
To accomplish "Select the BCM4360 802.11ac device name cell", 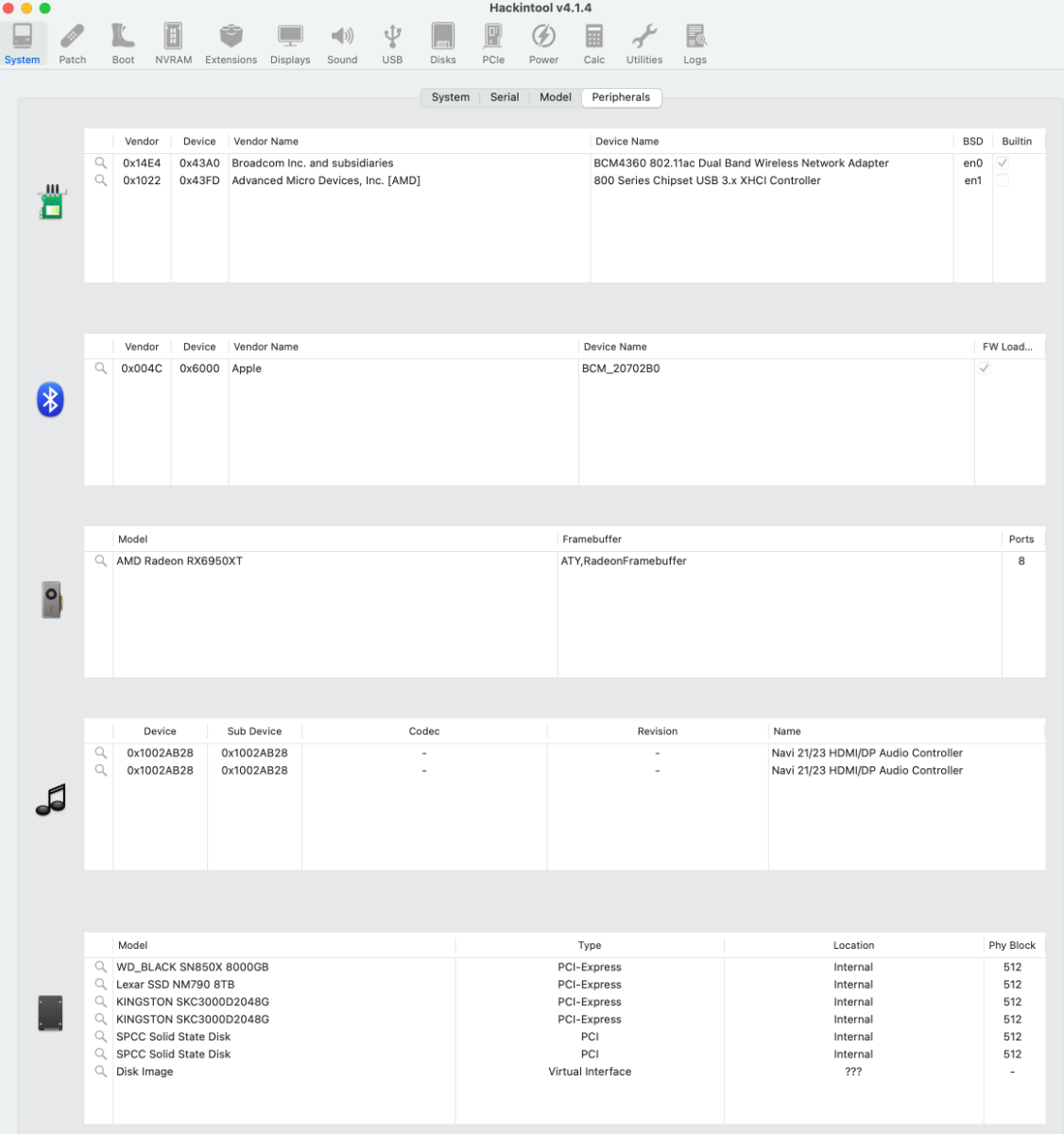I will 741,163.
